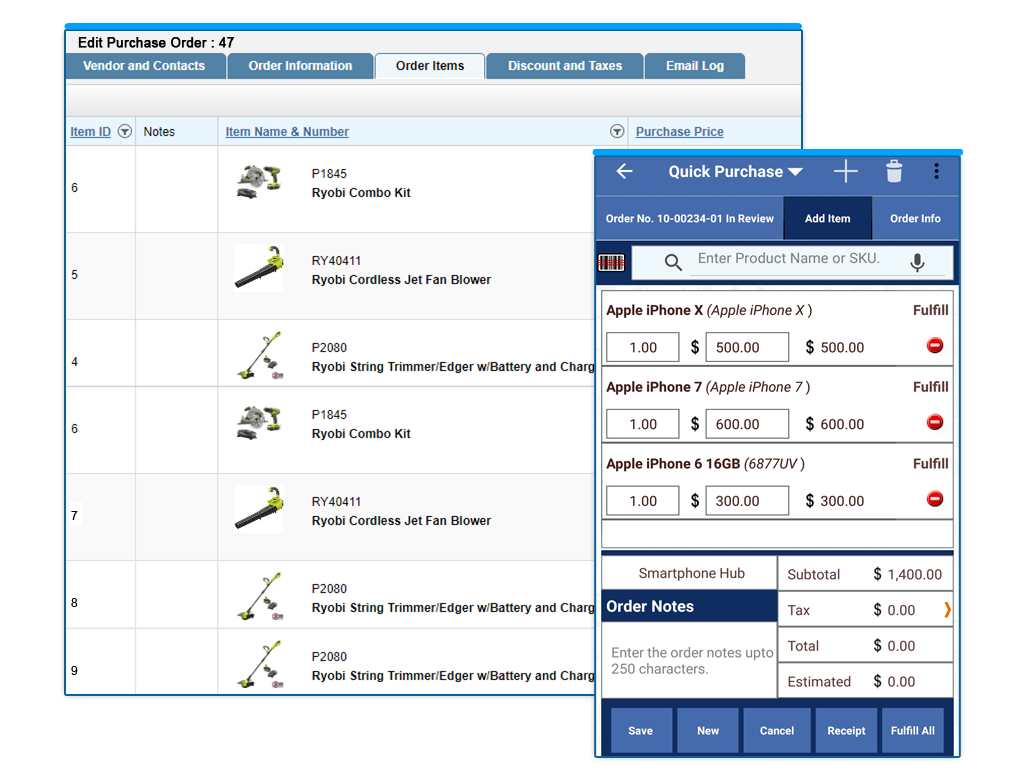
Task: Click the Fulfill All button
Action: point(913,731)
